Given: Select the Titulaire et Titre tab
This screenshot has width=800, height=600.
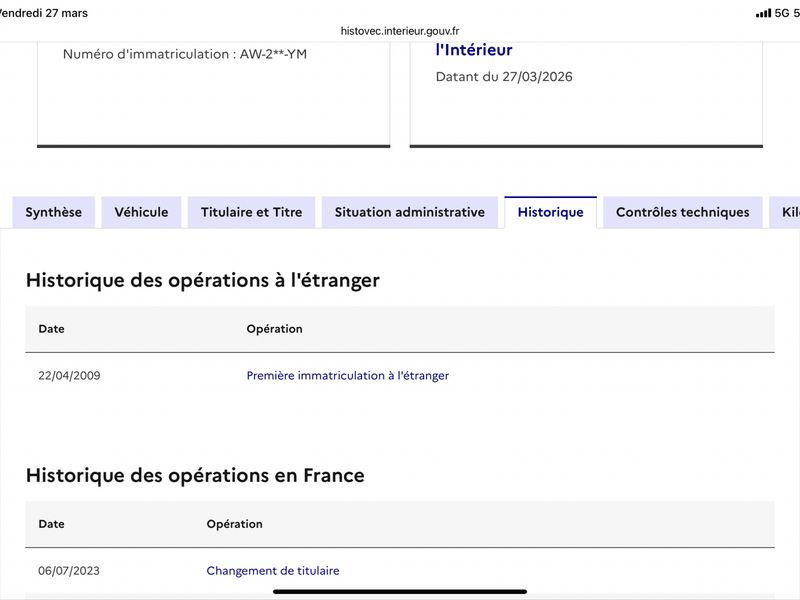Looking at the screenshot, I should (x=251, y=212).
